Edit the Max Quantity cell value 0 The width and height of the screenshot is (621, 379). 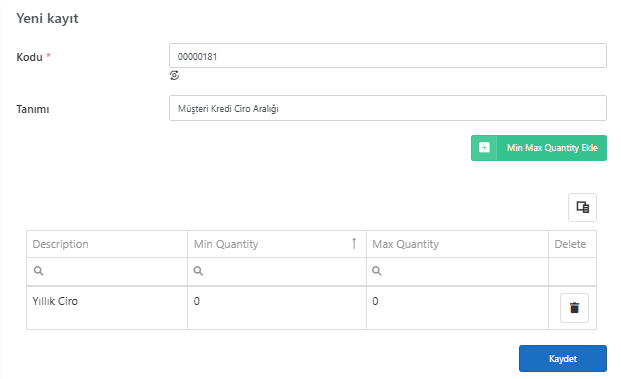(457, 308)
